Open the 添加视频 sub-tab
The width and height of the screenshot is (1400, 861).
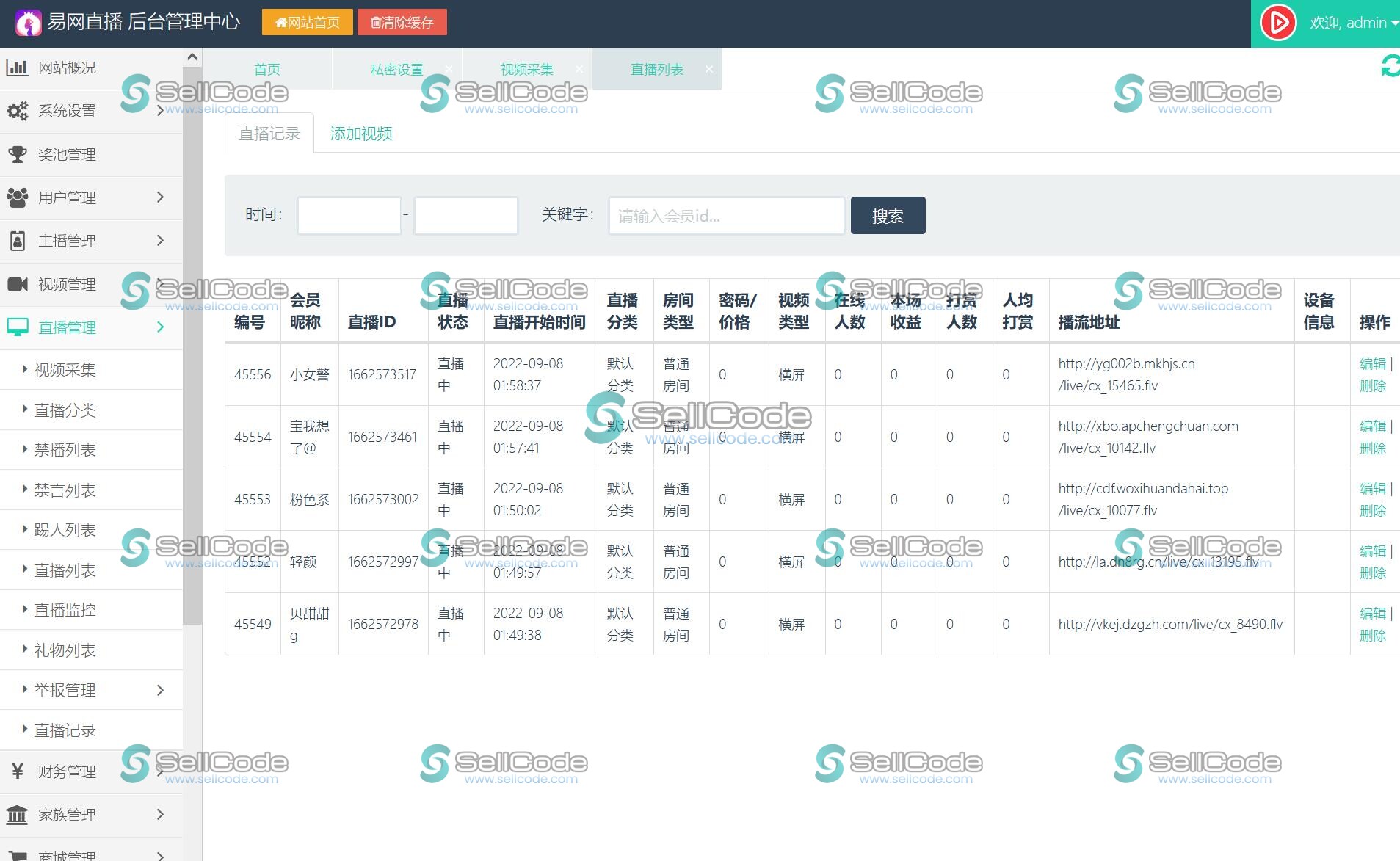361,134
